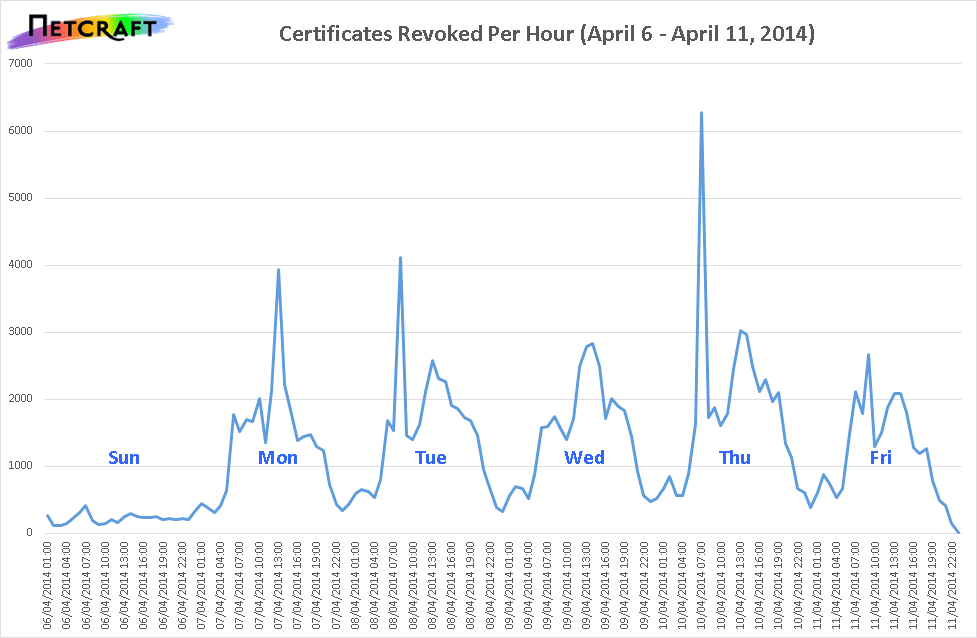Click the Tuesday morning peak just above 4000
977x638 pixels.
[400, 258]
